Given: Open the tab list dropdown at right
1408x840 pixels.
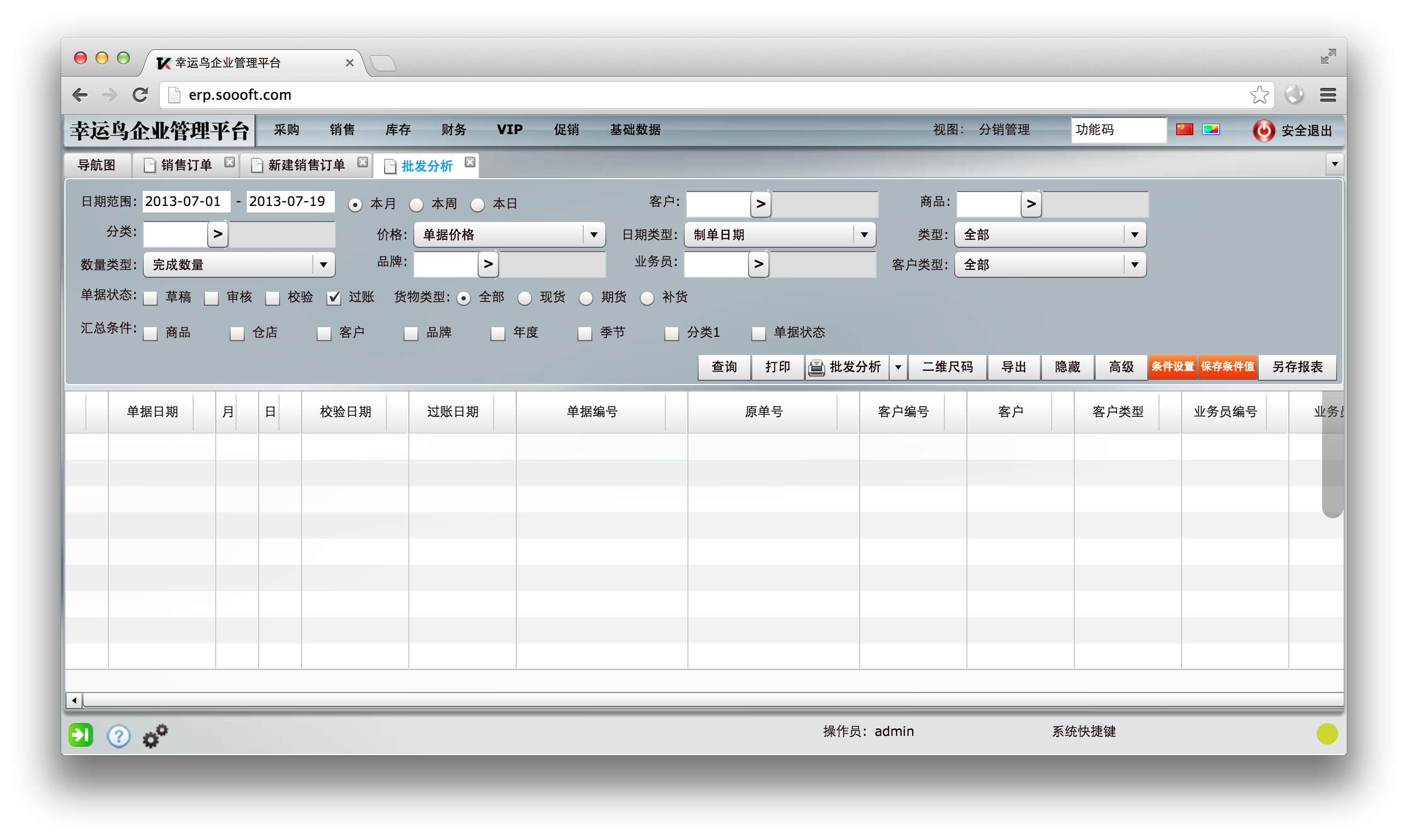Looking at the screenshot, I should (x=1334, y=164).
